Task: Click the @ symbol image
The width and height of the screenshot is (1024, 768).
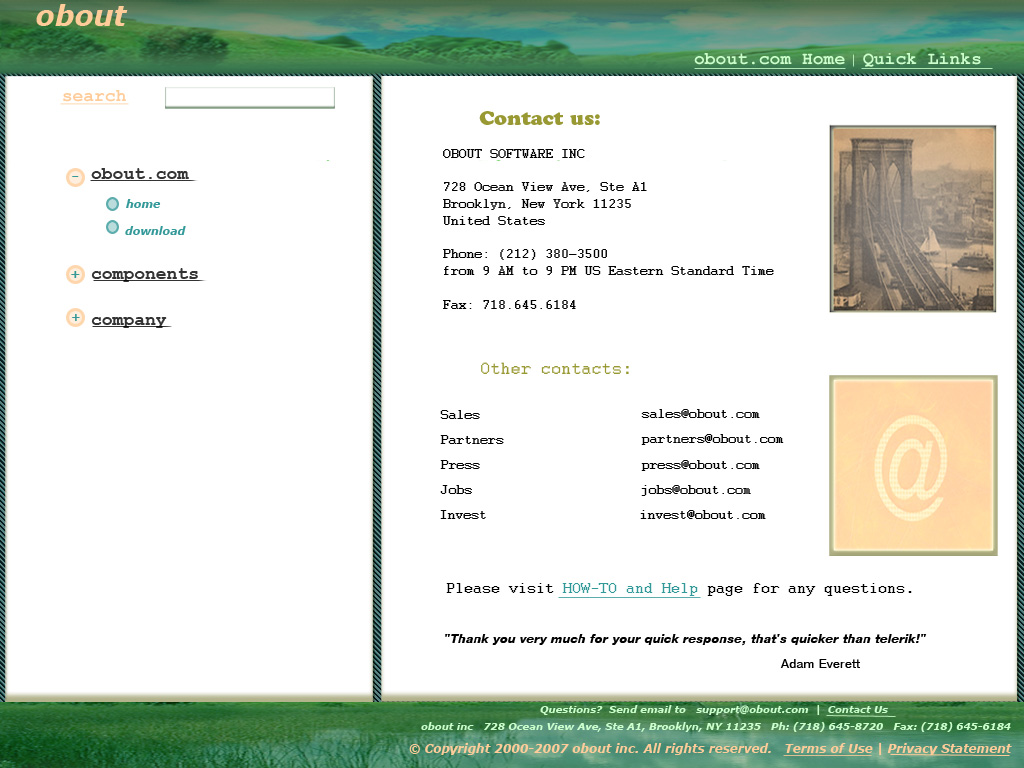Action: [x=913, y=466]
